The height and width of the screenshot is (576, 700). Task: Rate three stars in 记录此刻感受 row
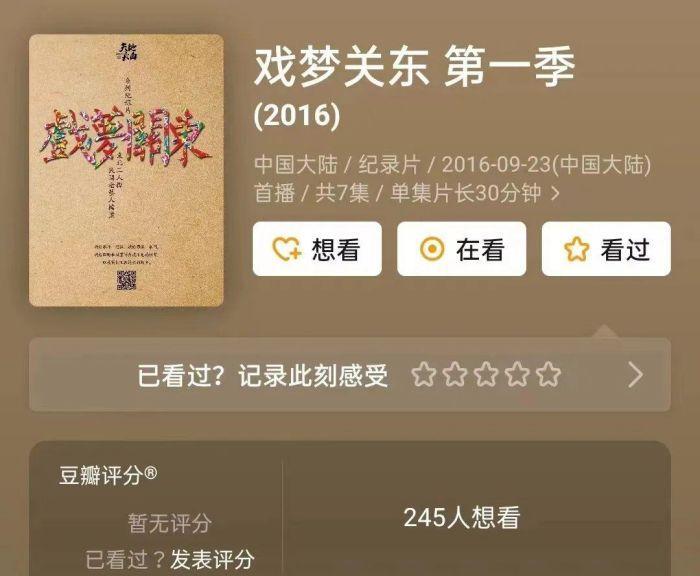[x=486, y=374]
